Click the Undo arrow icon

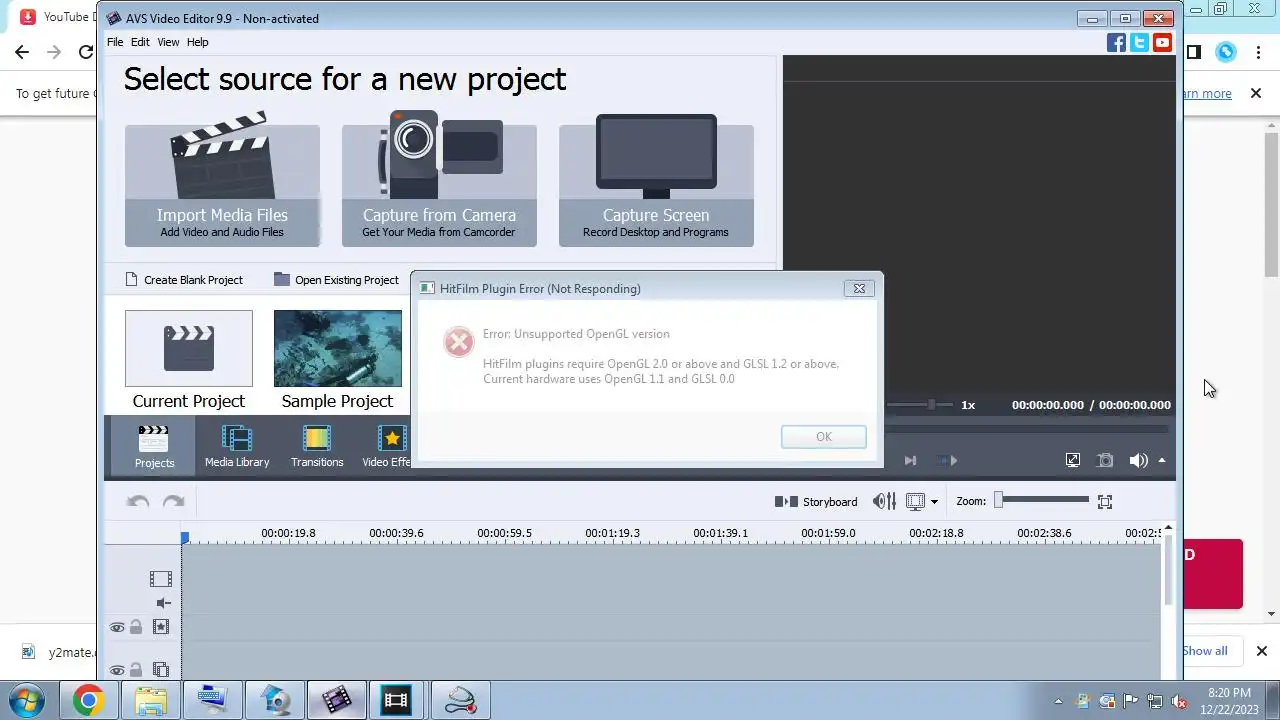pos(138,502)
